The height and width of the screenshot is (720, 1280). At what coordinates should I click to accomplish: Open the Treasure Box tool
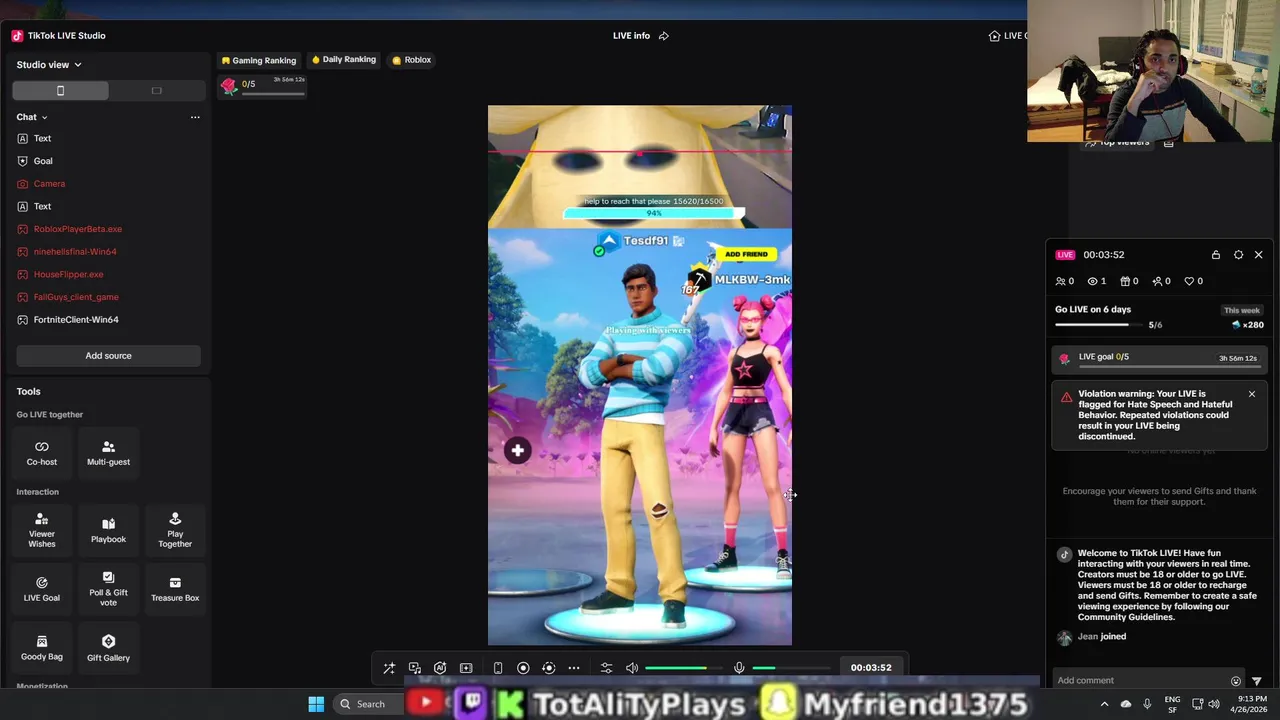click(175, 589)
